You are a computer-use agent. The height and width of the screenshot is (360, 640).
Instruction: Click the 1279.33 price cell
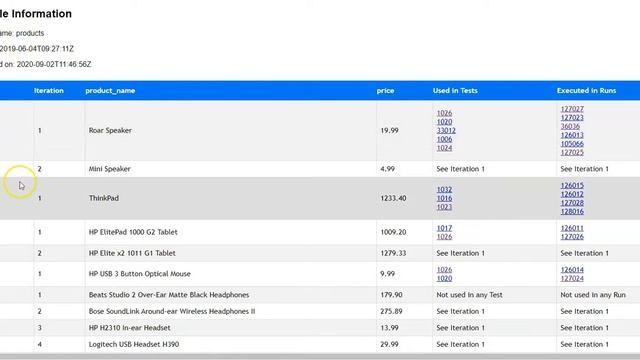click(404, 253)
